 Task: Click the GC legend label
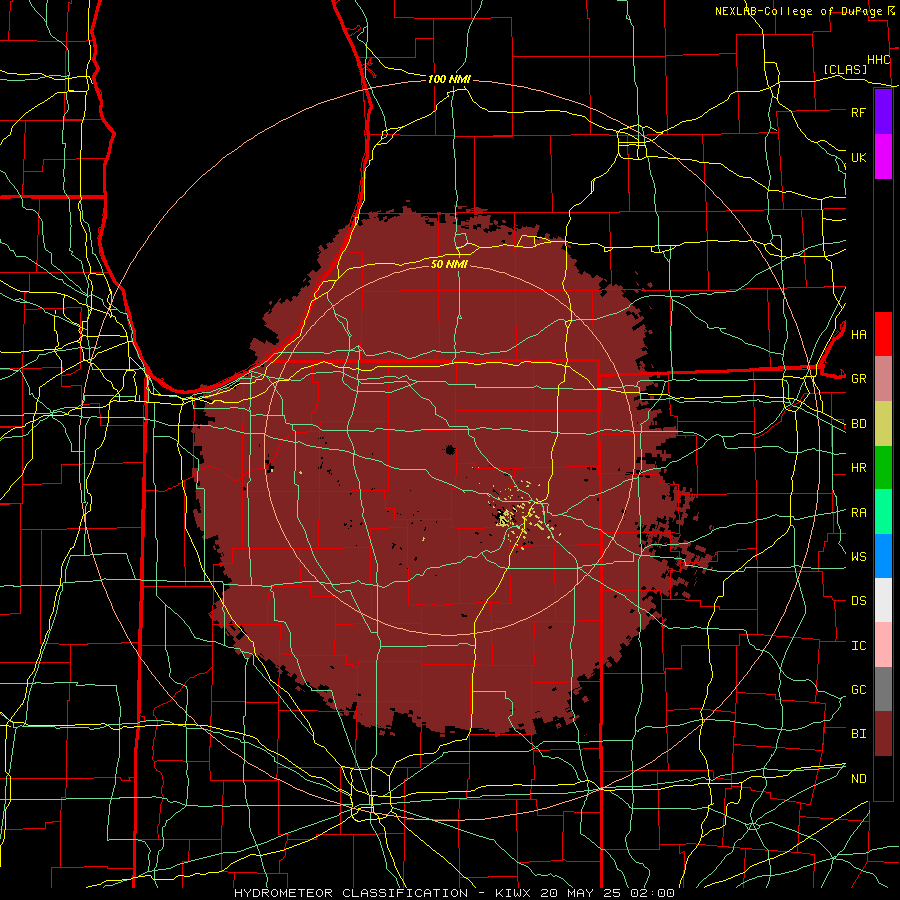[x=858, y=690]
